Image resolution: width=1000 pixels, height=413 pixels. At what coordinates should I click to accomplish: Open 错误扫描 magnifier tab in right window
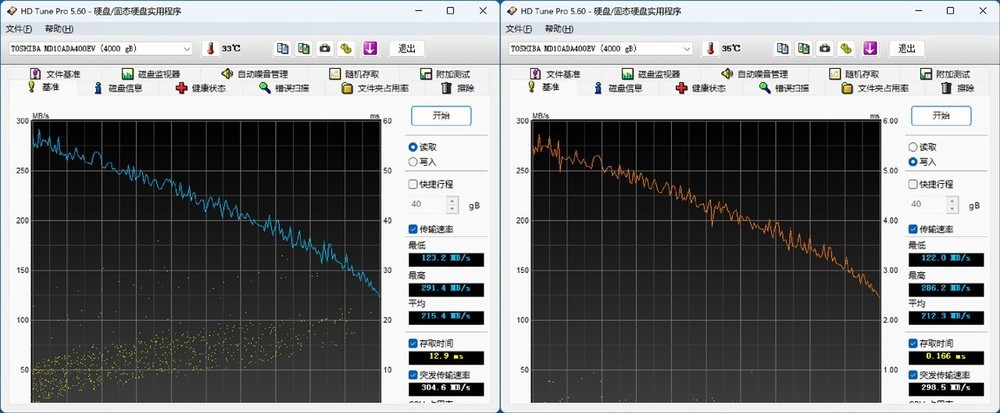tap(792, 88)
